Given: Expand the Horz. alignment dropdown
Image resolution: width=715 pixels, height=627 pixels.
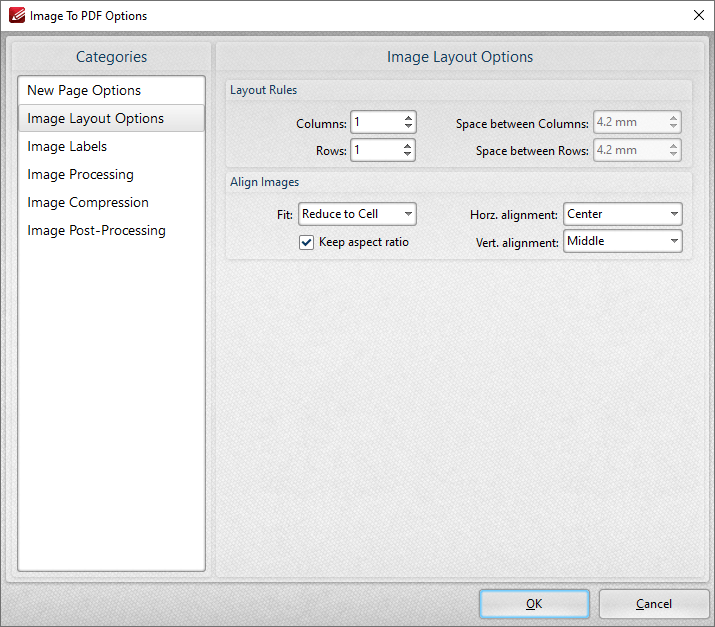Looking at the screenshot, I should pyautogui.click(x=622, y=214).
